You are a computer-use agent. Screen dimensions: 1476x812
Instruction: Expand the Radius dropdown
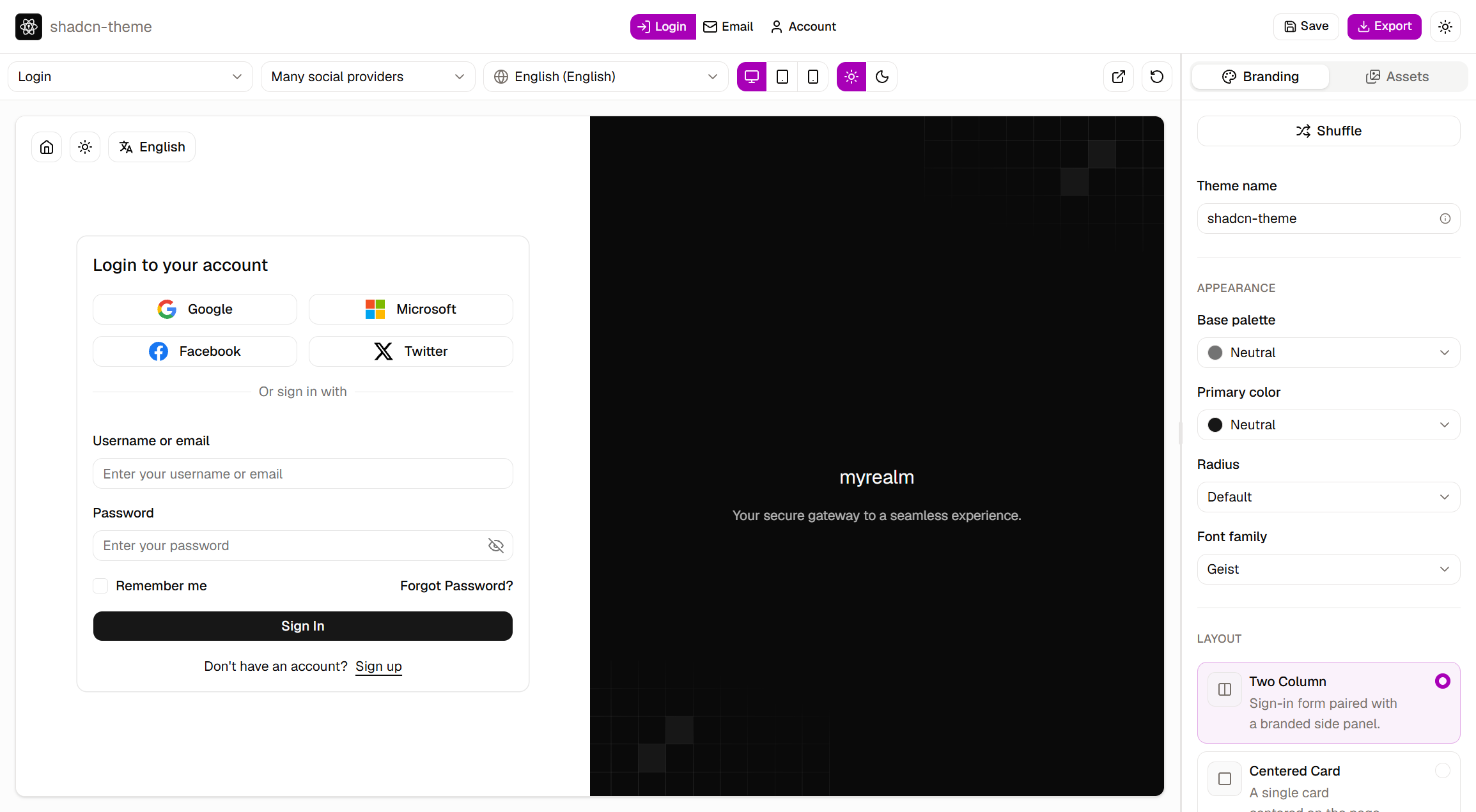coord(1329,497)
